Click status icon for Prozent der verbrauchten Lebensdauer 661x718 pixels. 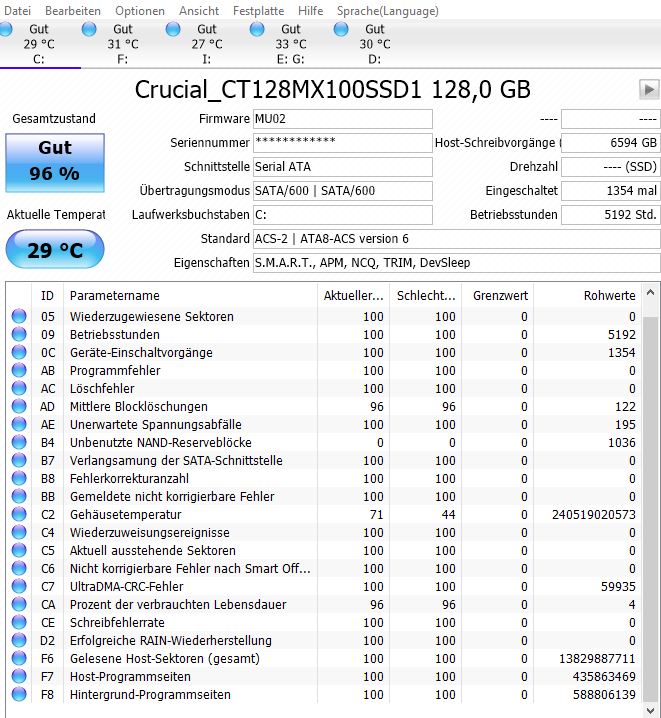tap(19, 604)
